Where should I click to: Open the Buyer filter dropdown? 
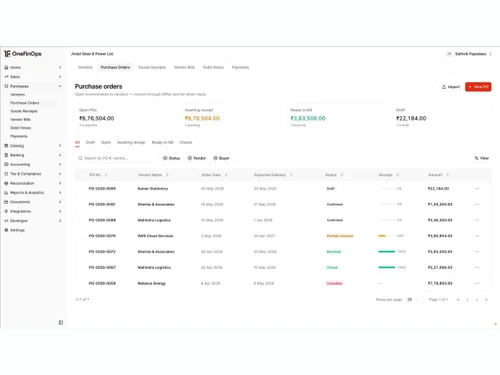(221, 158)
